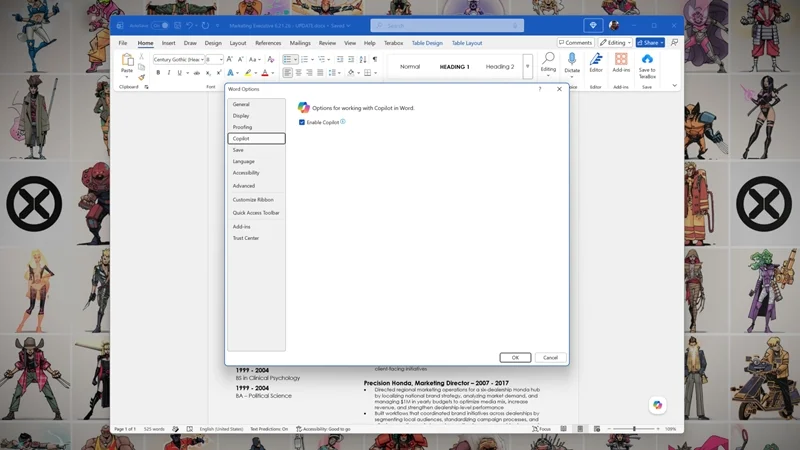This screenshot has width=800, height=450.
Task: Click the Format Painter icon
Action: point(142,77)
